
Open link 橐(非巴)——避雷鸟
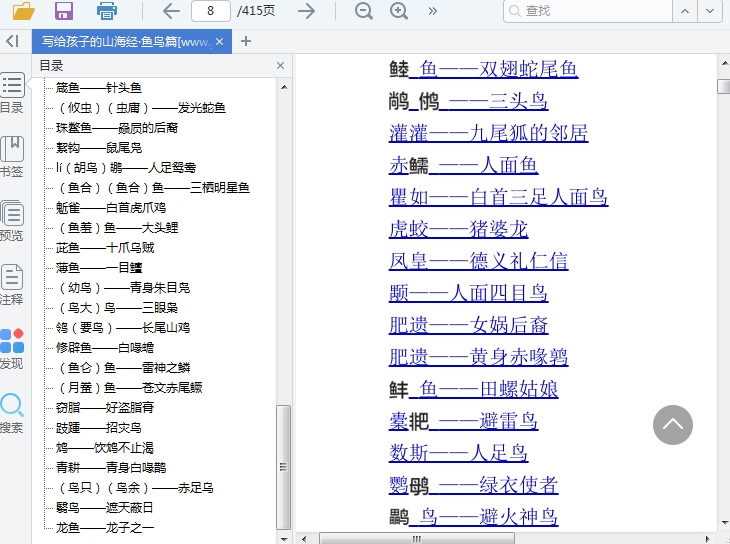tap(464, 421)
